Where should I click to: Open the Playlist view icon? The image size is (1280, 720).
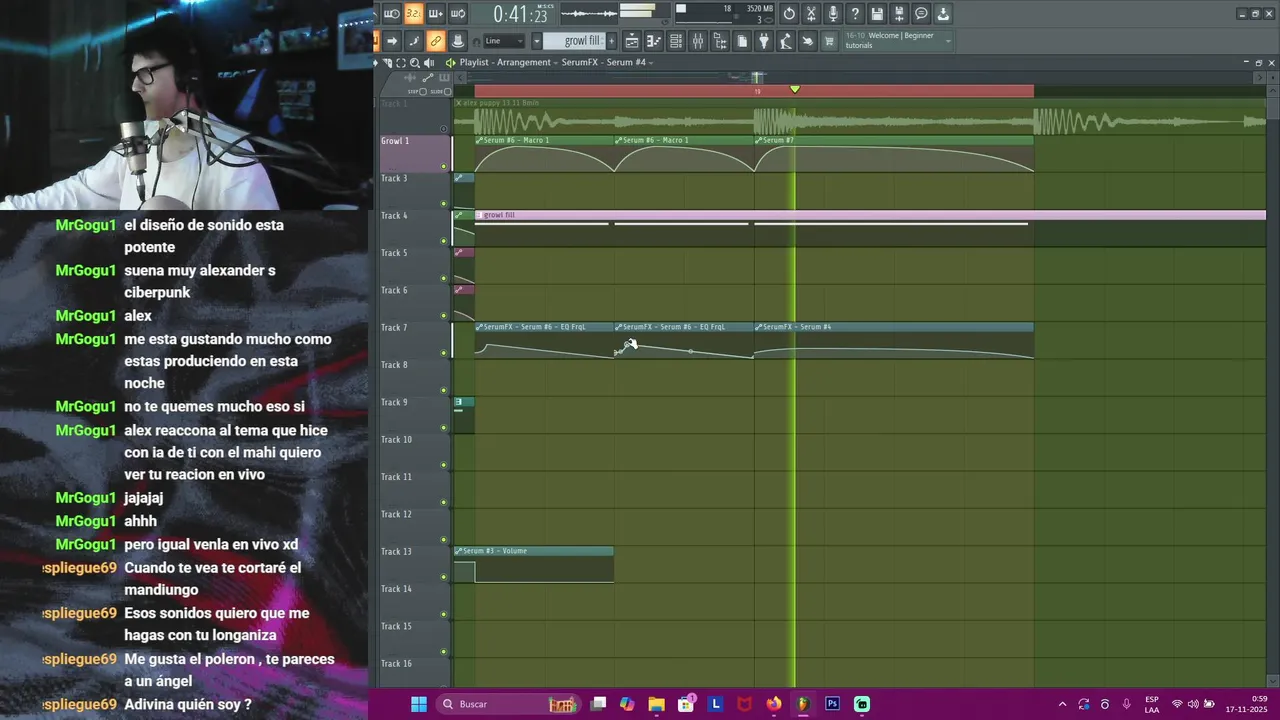coord(633,41)
